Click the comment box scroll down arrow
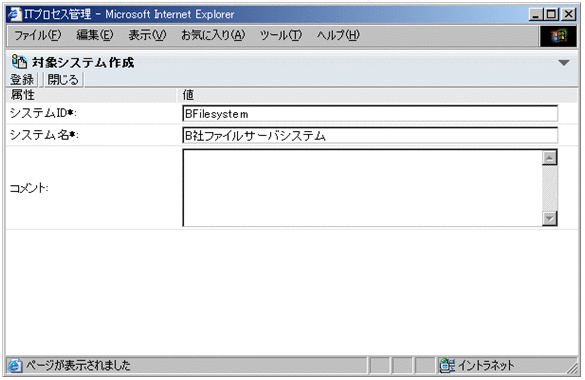 (x=550, y=218)
